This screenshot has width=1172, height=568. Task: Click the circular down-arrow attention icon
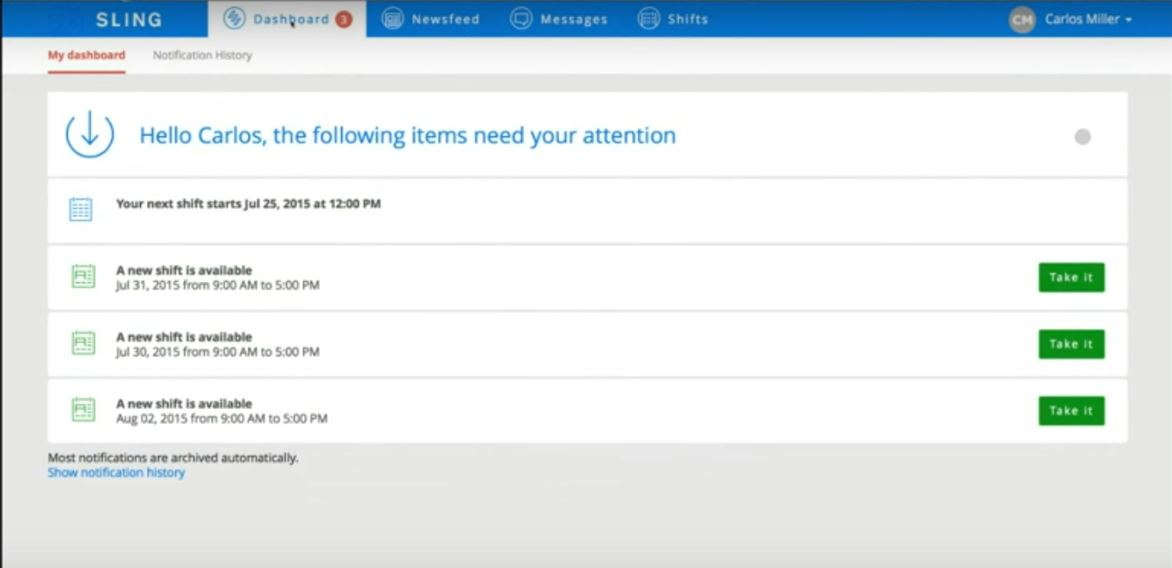(x=90, y=135)
